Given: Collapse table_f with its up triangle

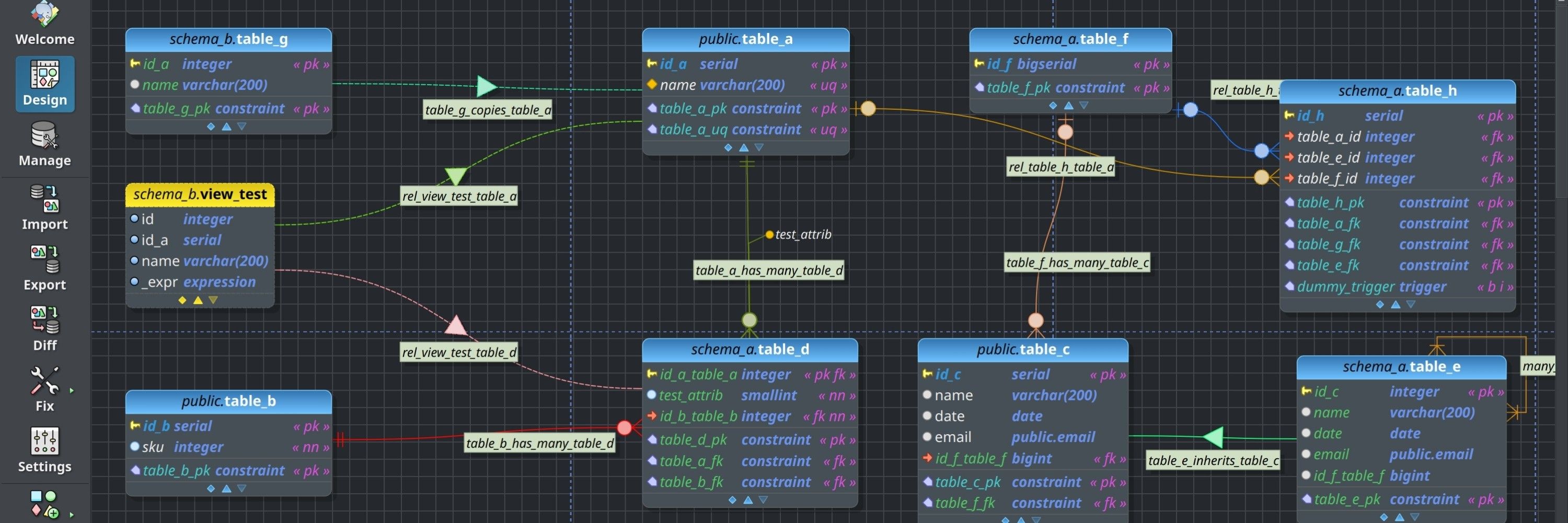Looking at the screenshot, I should [1068, 106].
